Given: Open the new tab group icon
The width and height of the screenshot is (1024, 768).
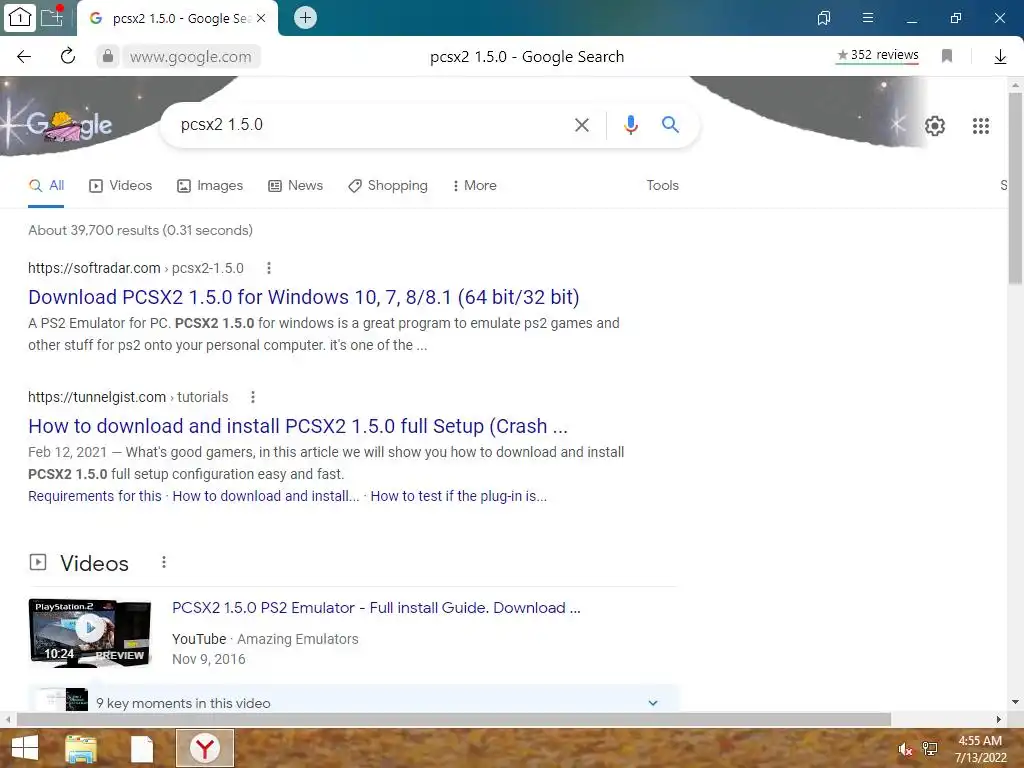Looking at the screenshot, I should click(x=52, y=17).
